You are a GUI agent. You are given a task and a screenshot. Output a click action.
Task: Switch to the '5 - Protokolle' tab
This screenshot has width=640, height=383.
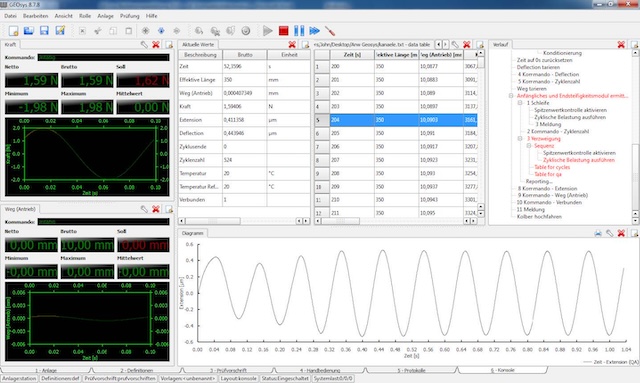(x=411, y=370)
